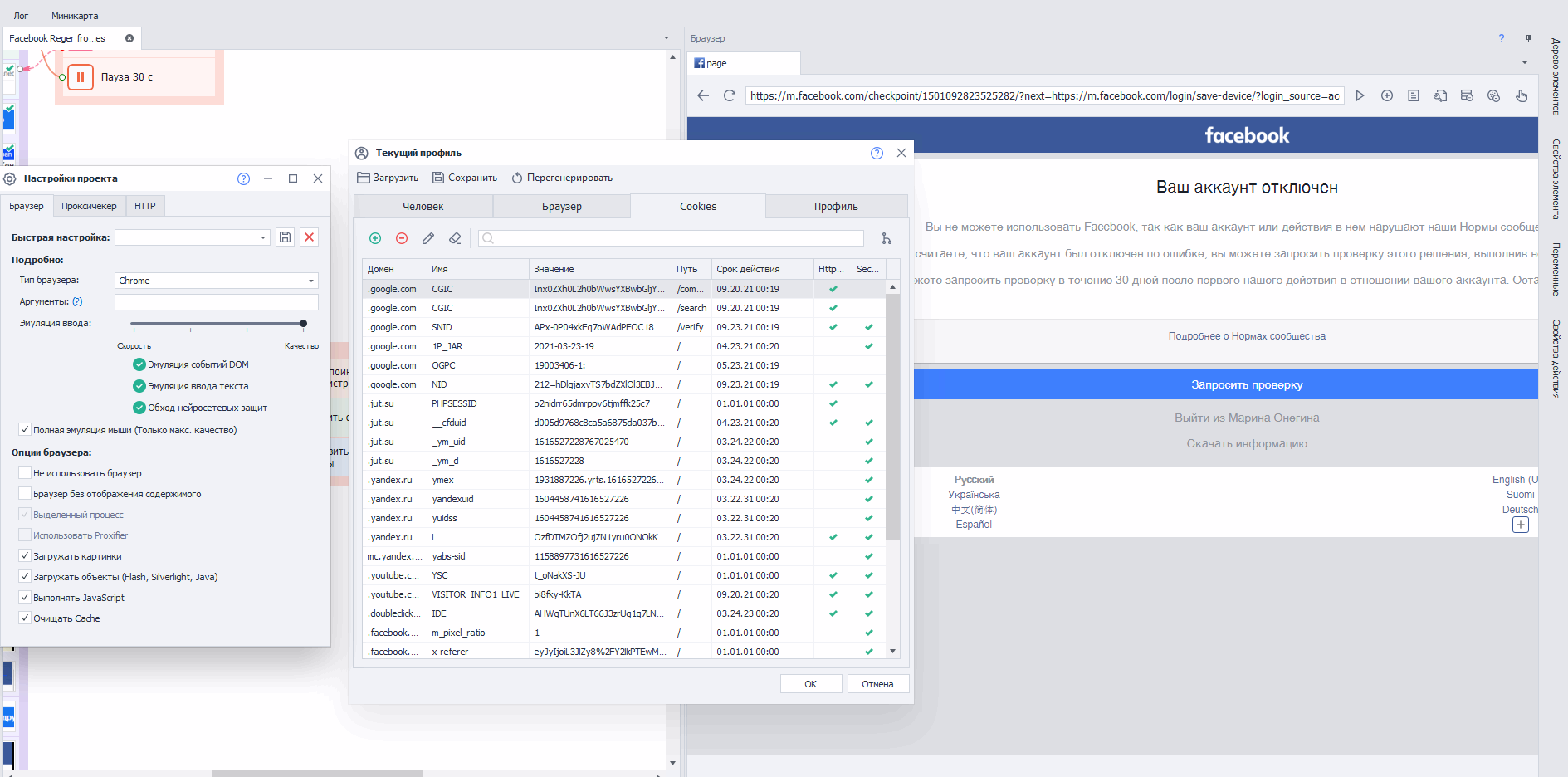Image resolution: width=1568 pixels, height=777 pixels.
Task: Uncheck Полная эмуляция мыши checkbox
Action: 25,430
